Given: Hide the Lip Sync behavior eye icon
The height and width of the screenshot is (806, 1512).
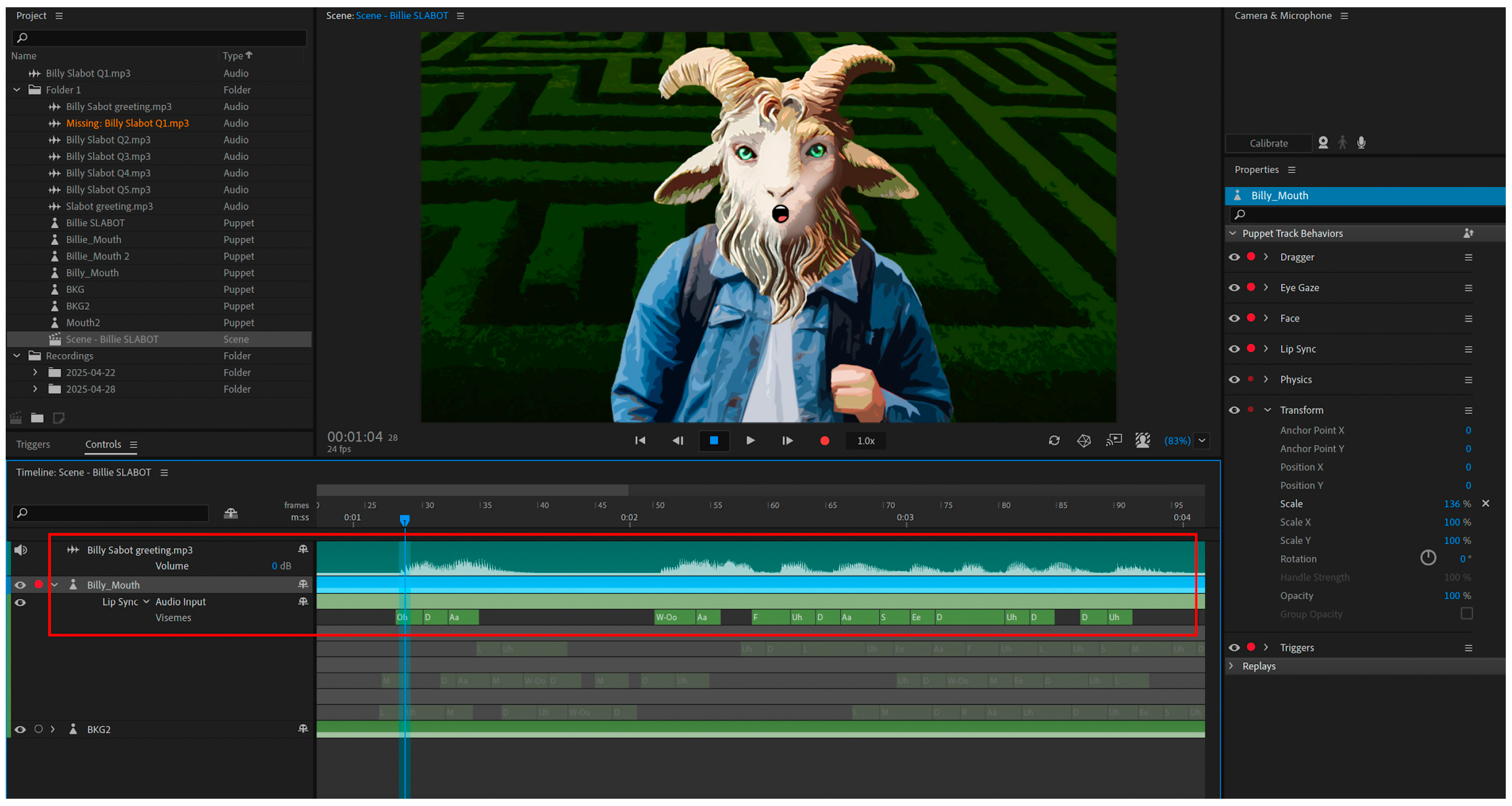Looking at the screenshot, I should [1234, 349].
